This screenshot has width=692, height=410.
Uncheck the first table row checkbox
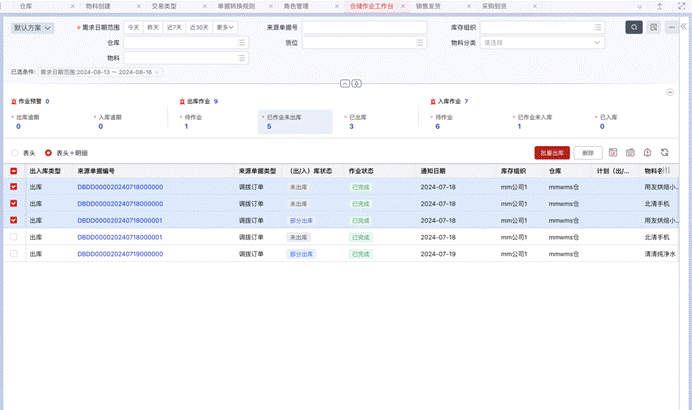tap(14, 187)
